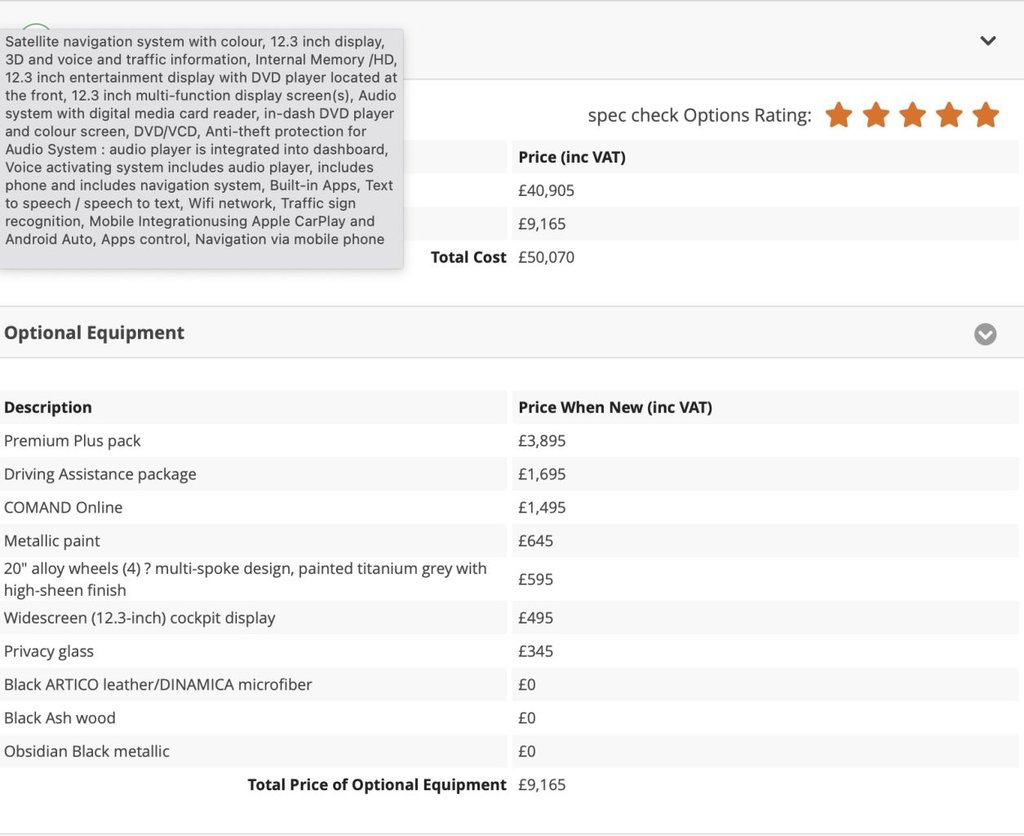Click the middle star of Options Rating
This screenshot has width=1024, height=836.
click(x=912, y=115)
